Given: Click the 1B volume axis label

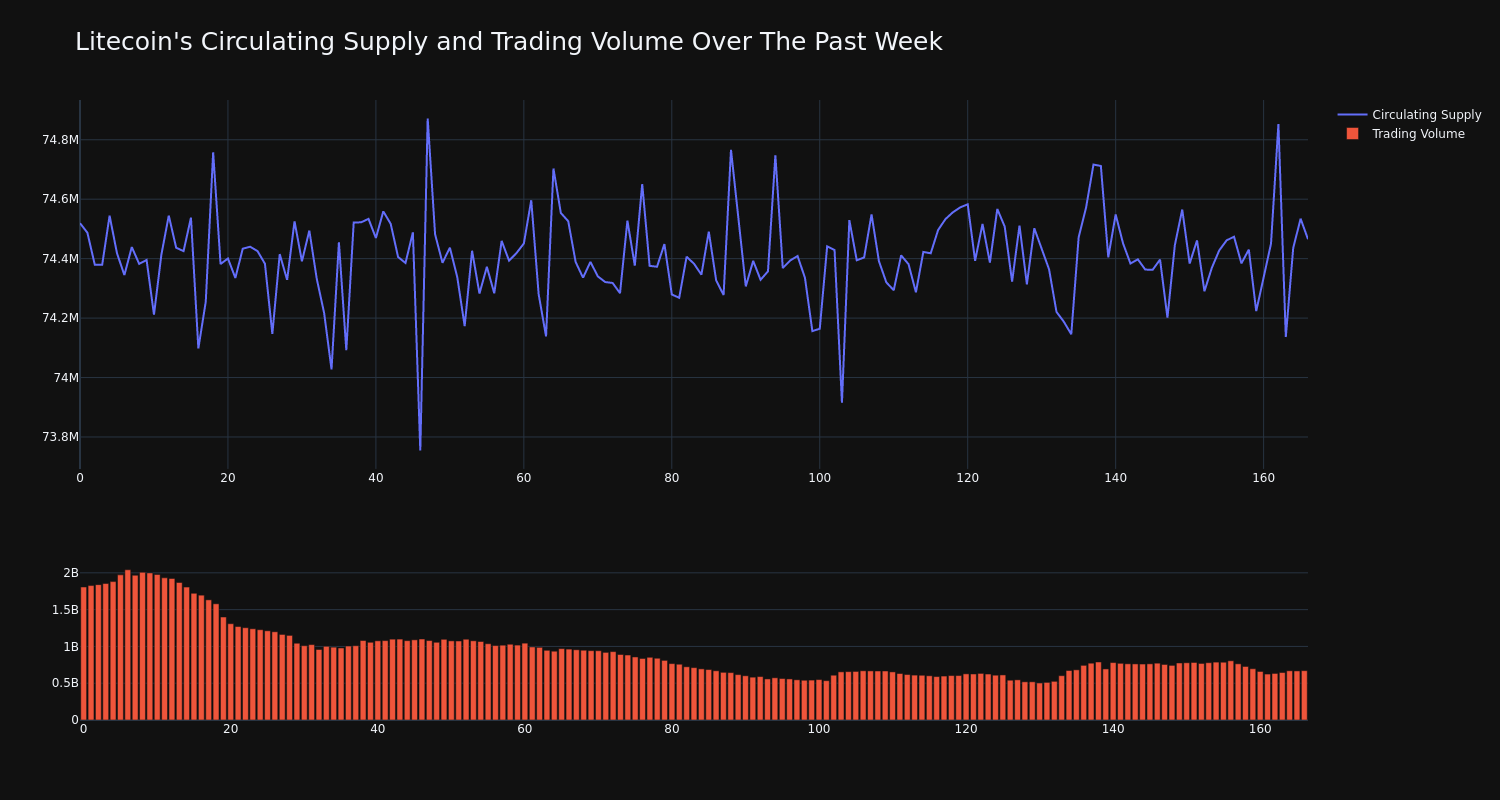Looking at the screenshot, I should (71, 647).
